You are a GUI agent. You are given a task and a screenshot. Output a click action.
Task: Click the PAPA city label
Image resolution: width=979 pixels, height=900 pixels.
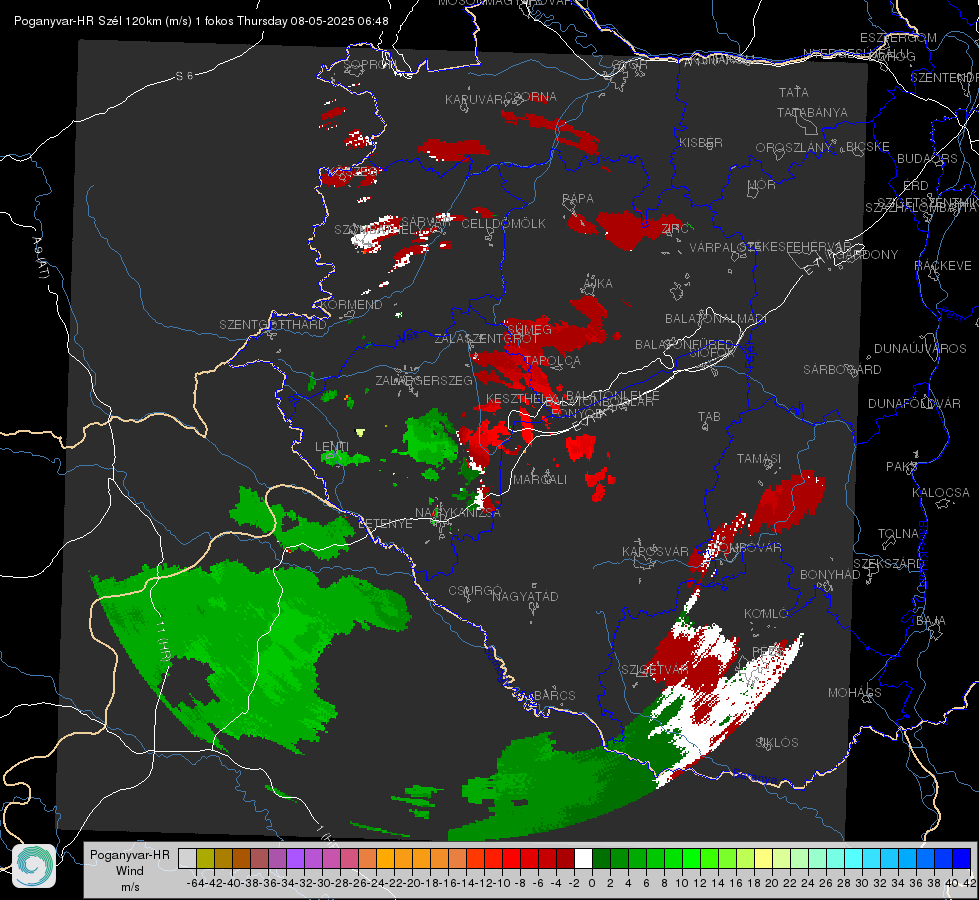click(x=578, y=199)
